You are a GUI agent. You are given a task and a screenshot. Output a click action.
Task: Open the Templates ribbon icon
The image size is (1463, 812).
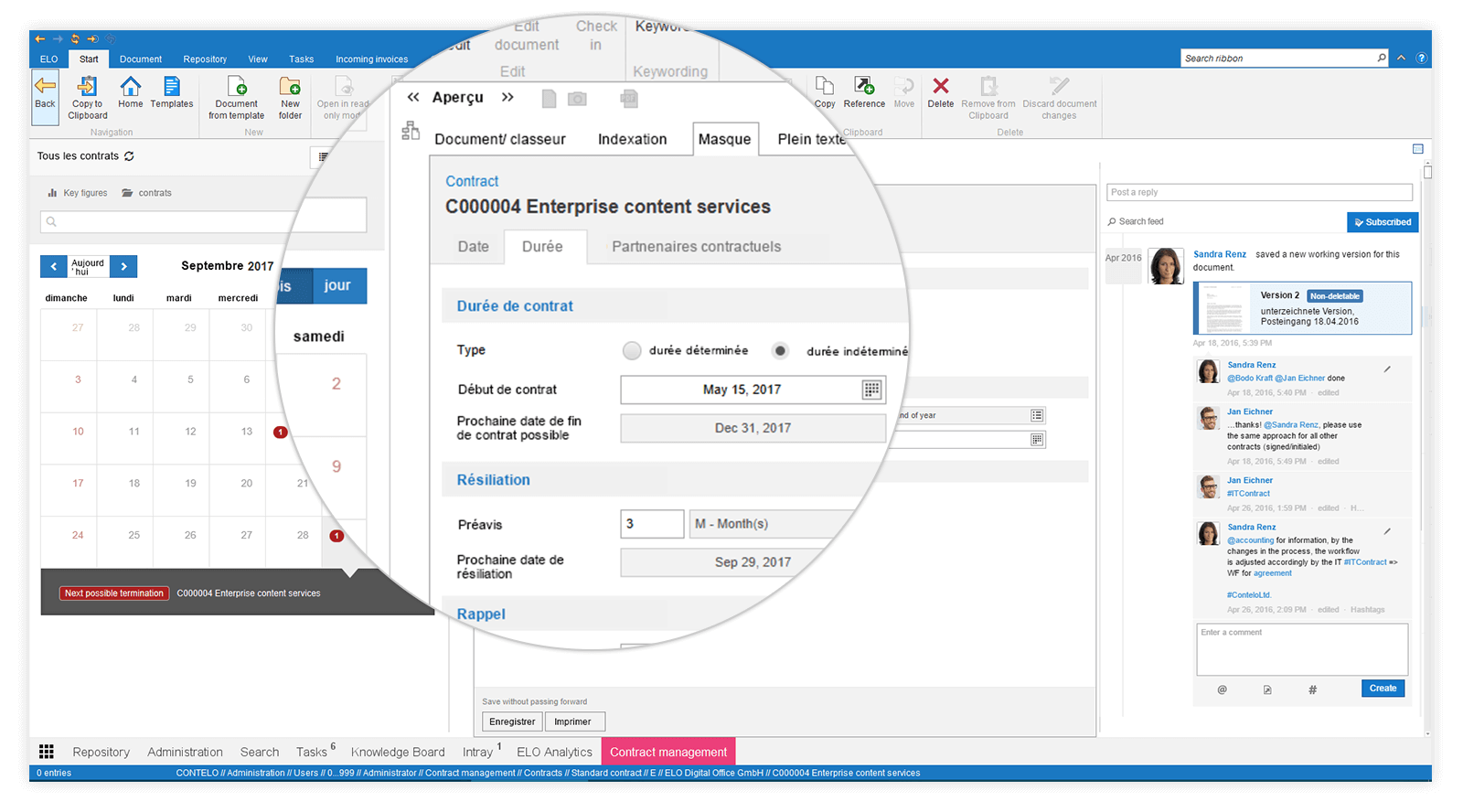pos(172,86)
